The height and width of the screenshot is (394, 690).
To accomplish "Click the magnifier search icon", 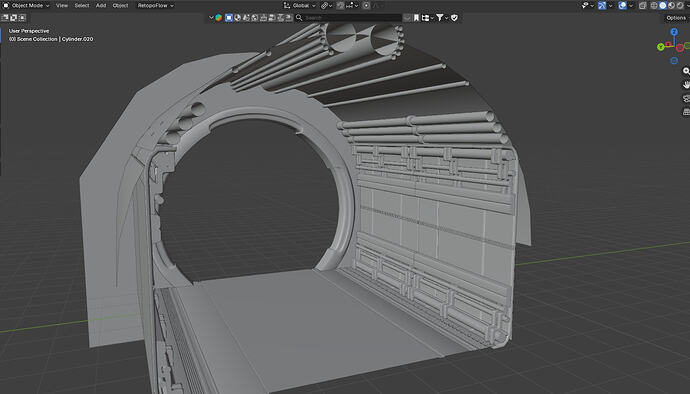I will (299, 18).
